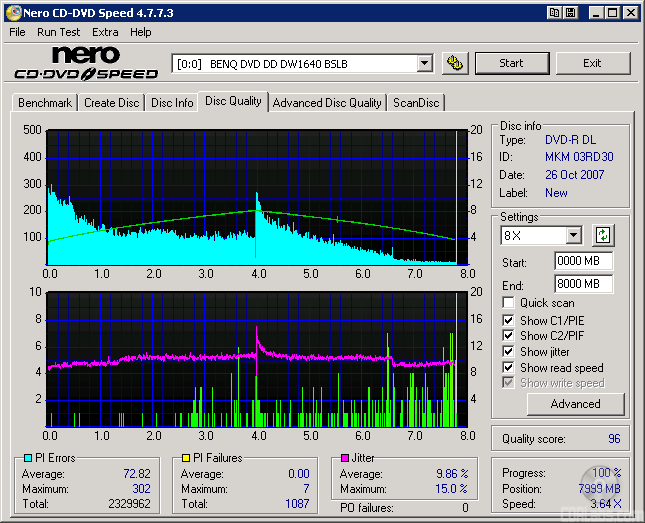Image resolution: width=645 pixels, height=523 pixels.
Task: Open the Run Test menu
Action: 60,32
